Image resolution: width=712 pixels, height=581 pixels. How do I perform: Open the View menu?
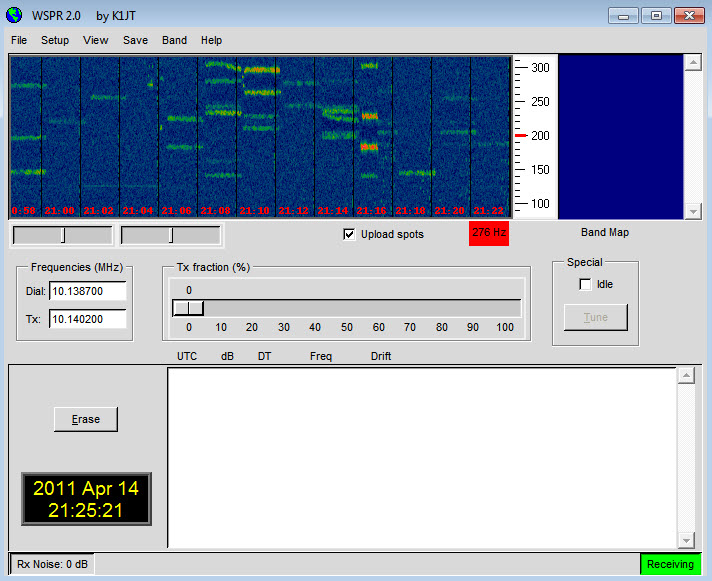tap(95, 40)
